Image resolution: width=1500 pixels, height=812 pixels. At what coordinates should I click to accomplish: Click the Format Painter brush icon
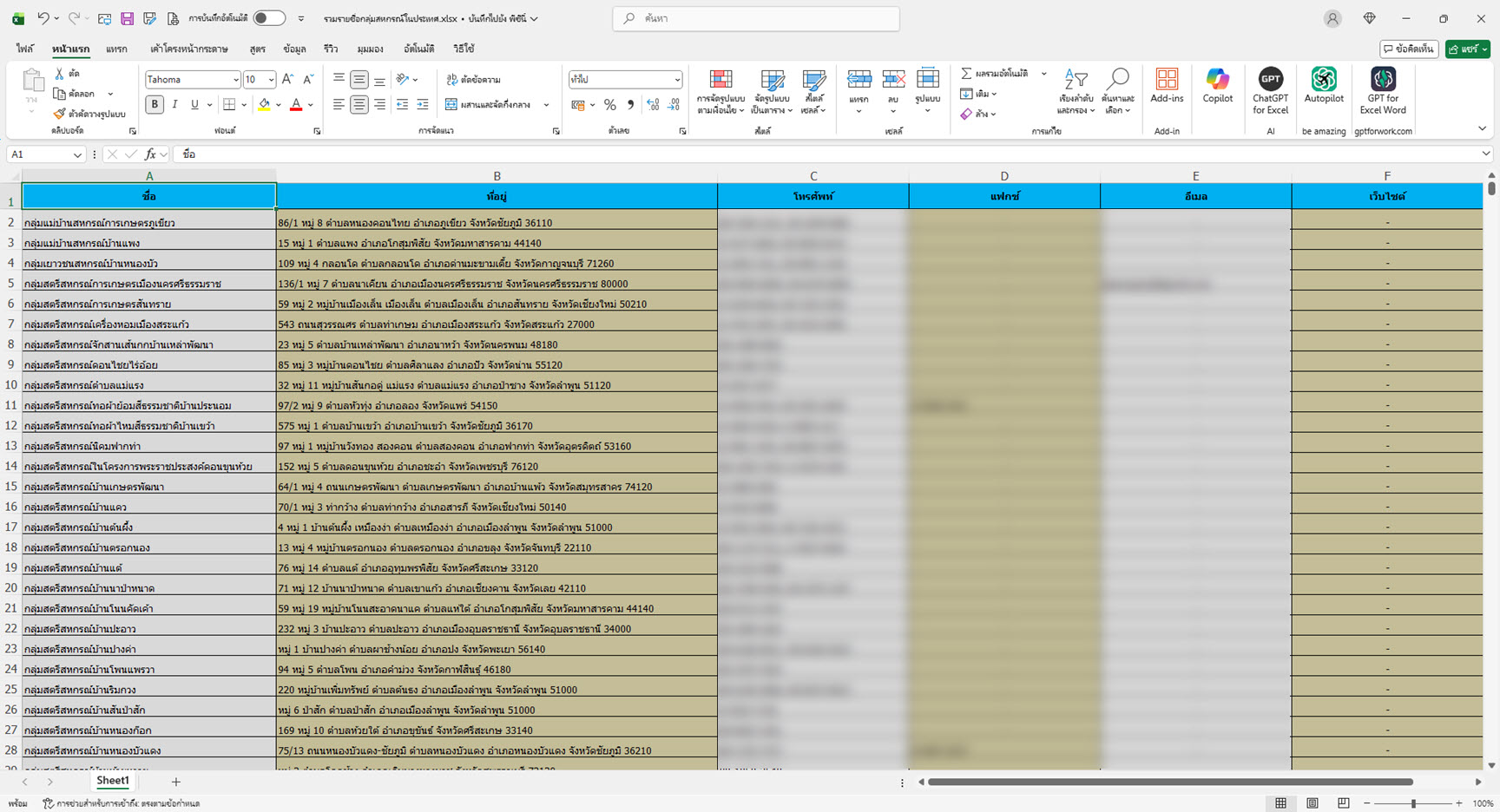pyautogui.click(x=59, y=114)
